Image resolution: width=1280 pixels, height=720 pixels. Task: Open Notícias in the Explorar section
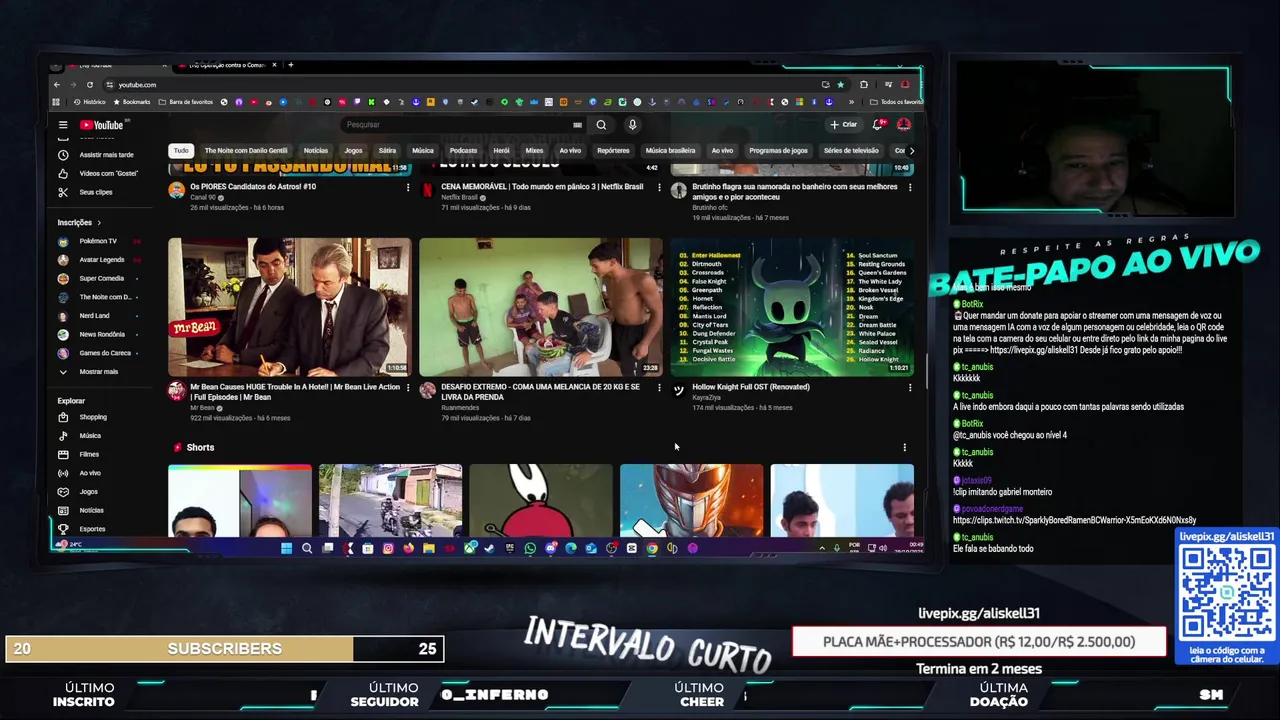pos(98,510)
